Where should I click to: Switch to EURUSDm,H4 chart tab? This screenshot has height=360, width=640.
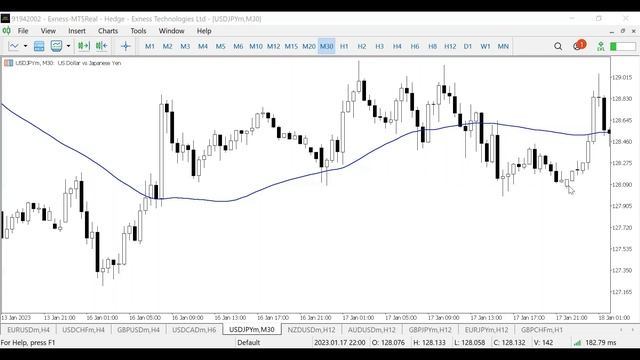[29, 329]
